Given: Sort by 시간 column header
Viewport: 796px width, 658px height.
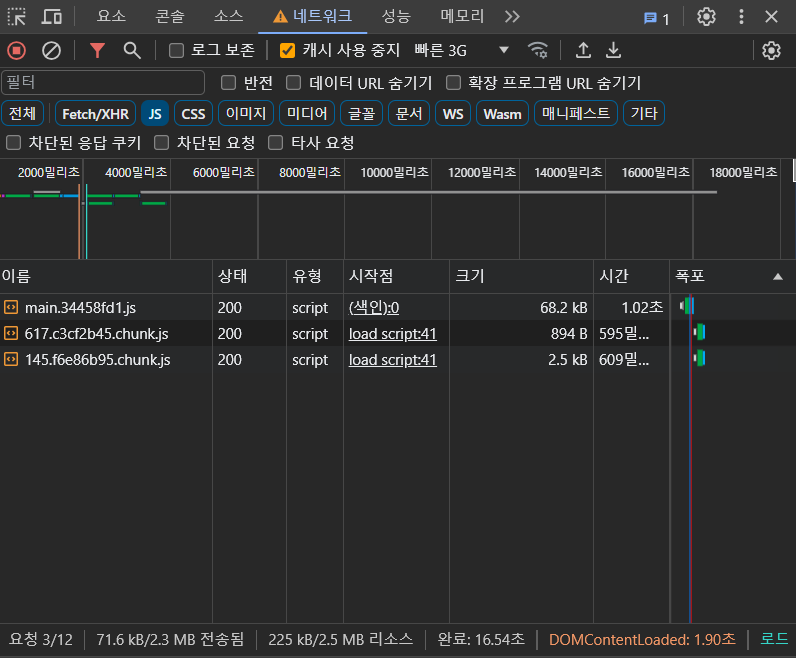Looking at the screenshot, I should (632, 276).
